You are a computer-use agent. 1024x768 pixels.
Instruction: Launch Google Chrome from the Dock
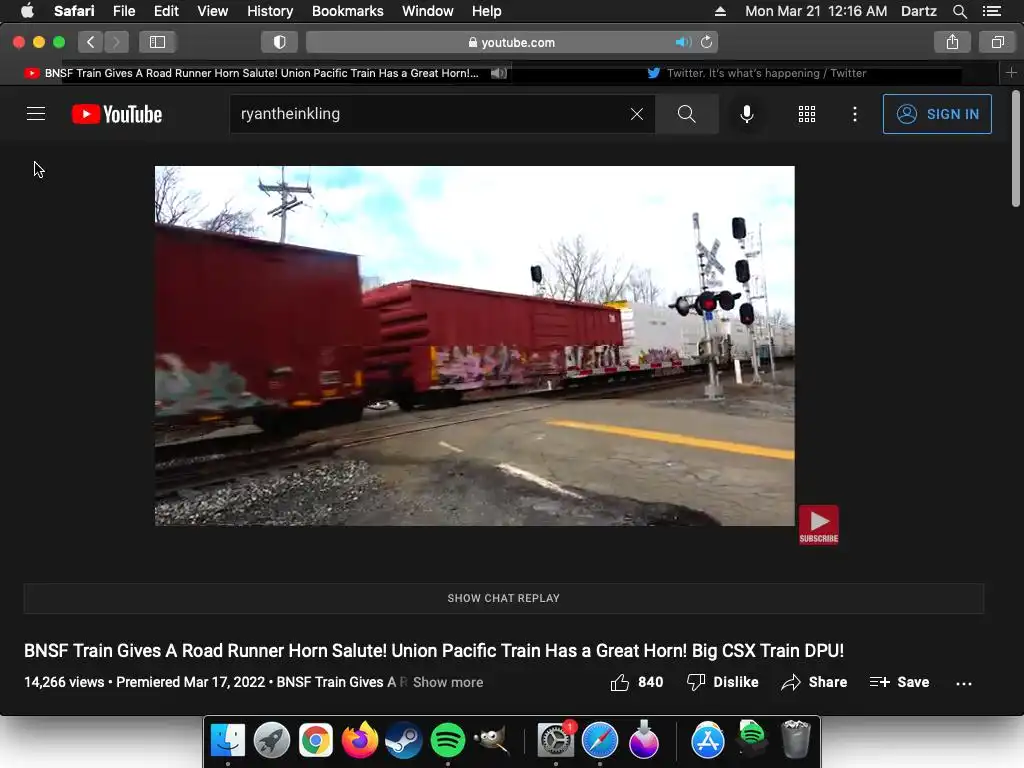click(x=315, y=740)
